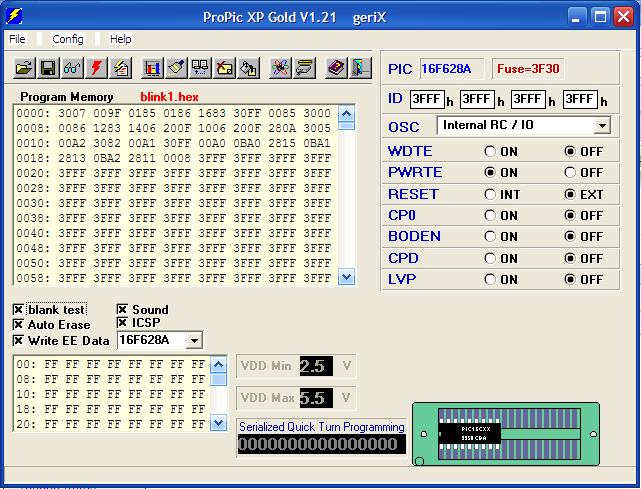Open the purple help book icon
641x489 pixels.
click(x=336, y=68)
